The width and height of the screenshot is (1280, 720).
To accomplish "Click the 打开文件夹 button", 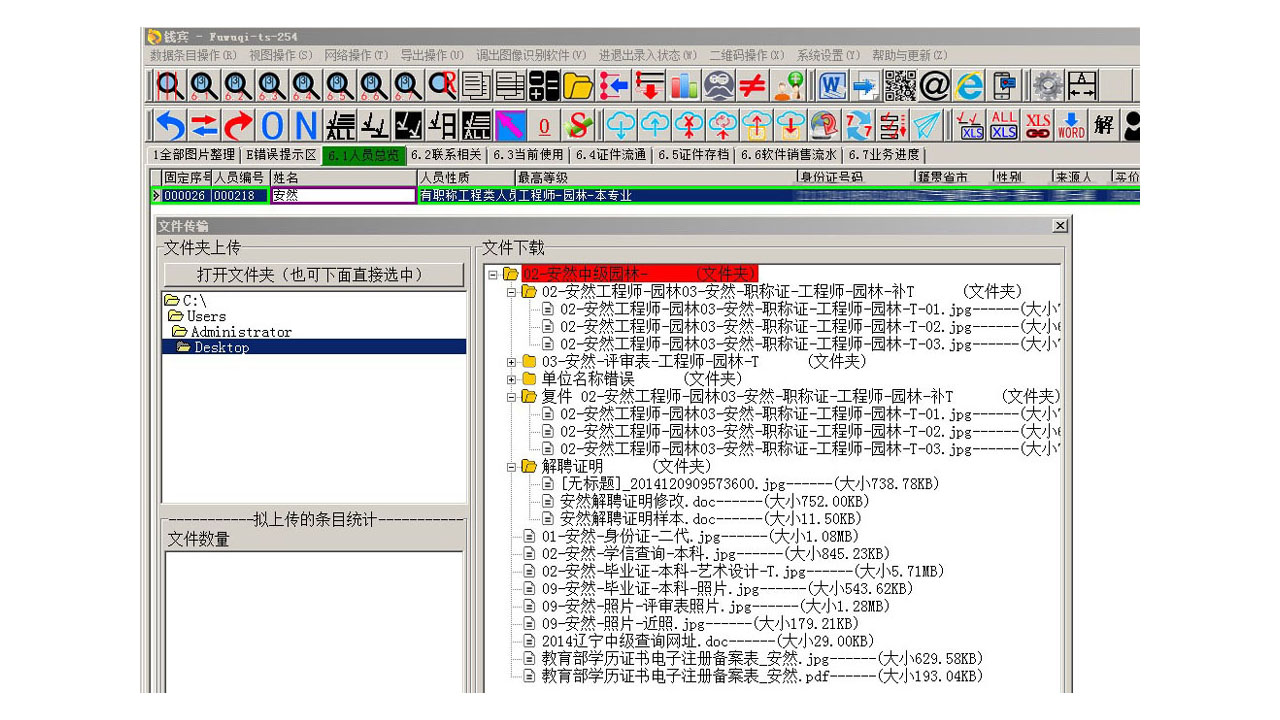I will [x=315, y=274].
